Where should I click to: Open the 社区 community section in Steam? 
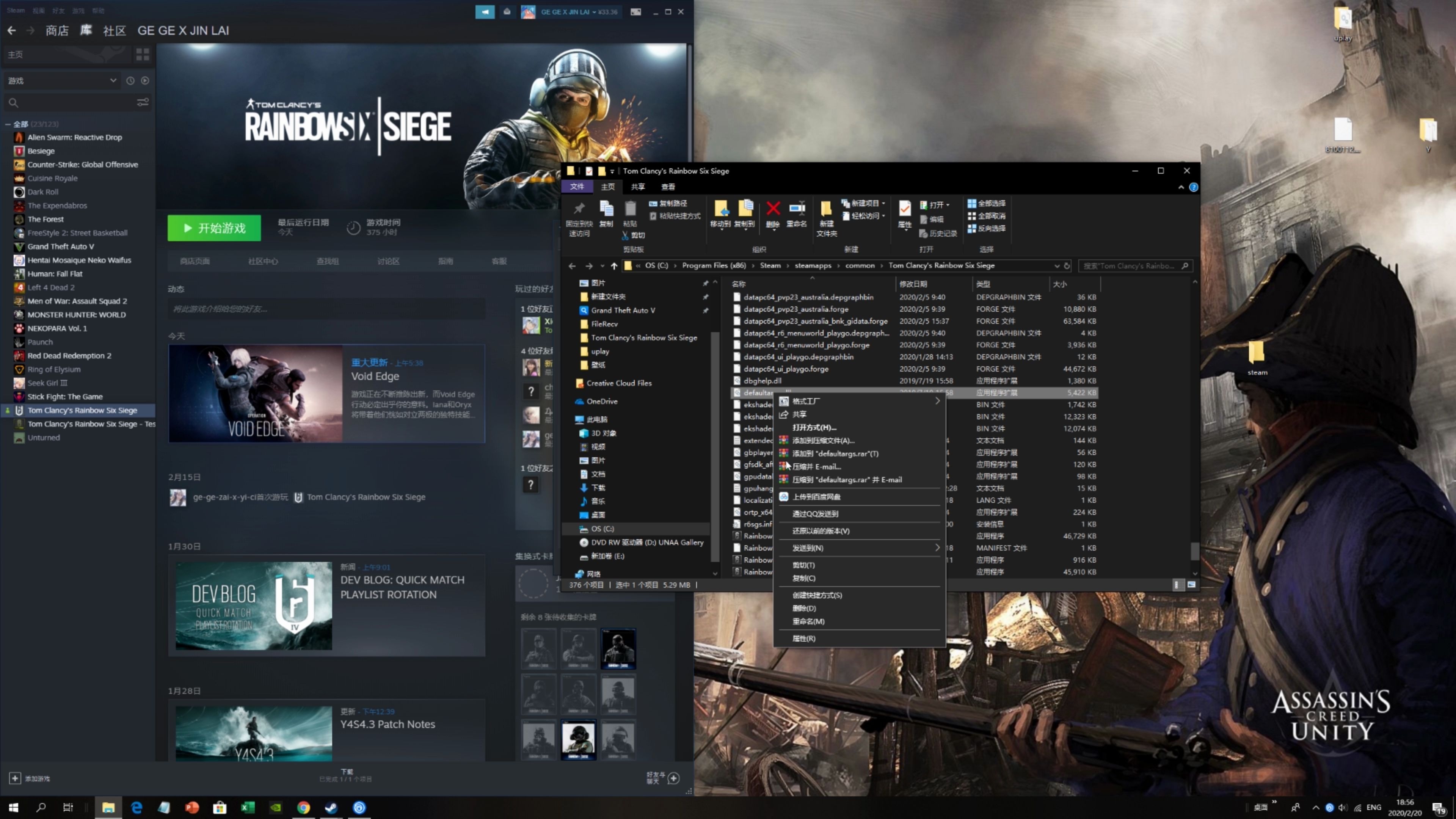[114, 30]
